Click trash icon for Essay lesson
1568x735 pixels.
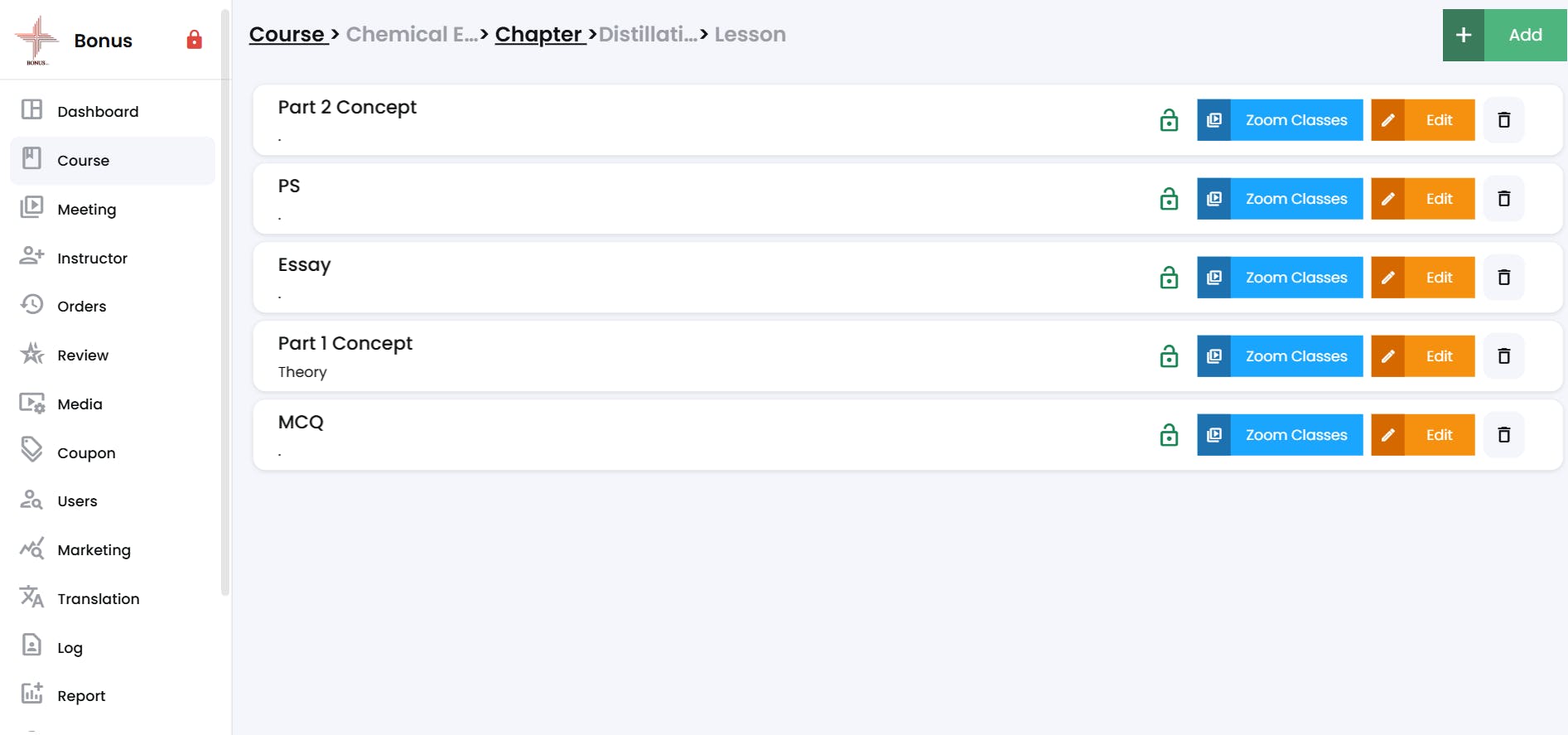click(x=1503, y=278)
